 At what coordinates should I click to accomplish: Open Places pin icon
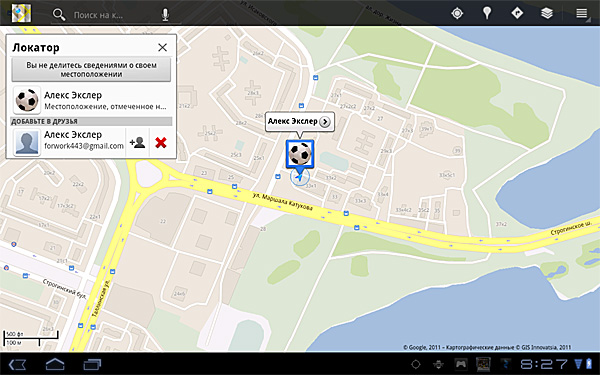487,13
